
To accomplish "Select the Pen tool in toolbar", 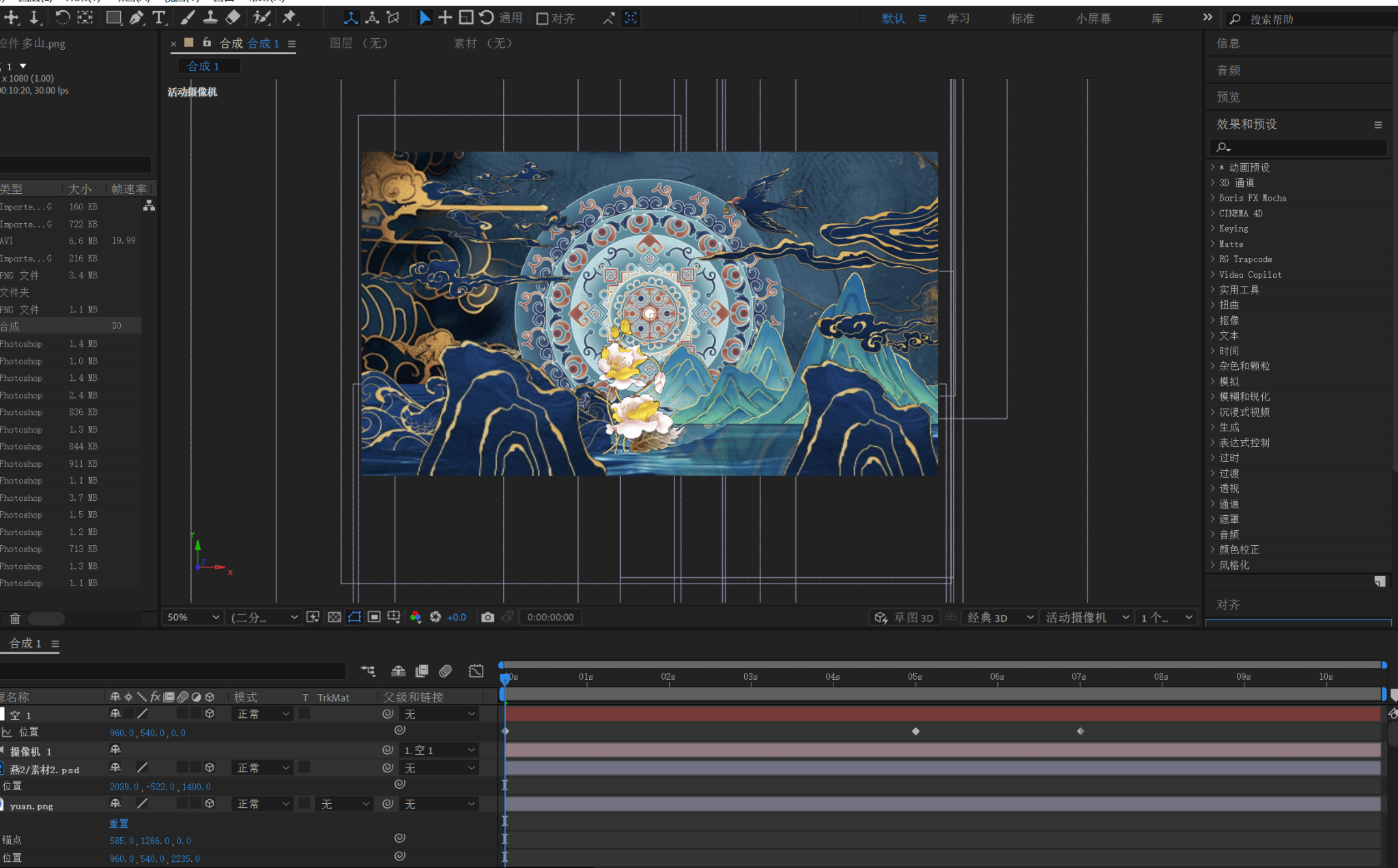I will coord(137,18).
